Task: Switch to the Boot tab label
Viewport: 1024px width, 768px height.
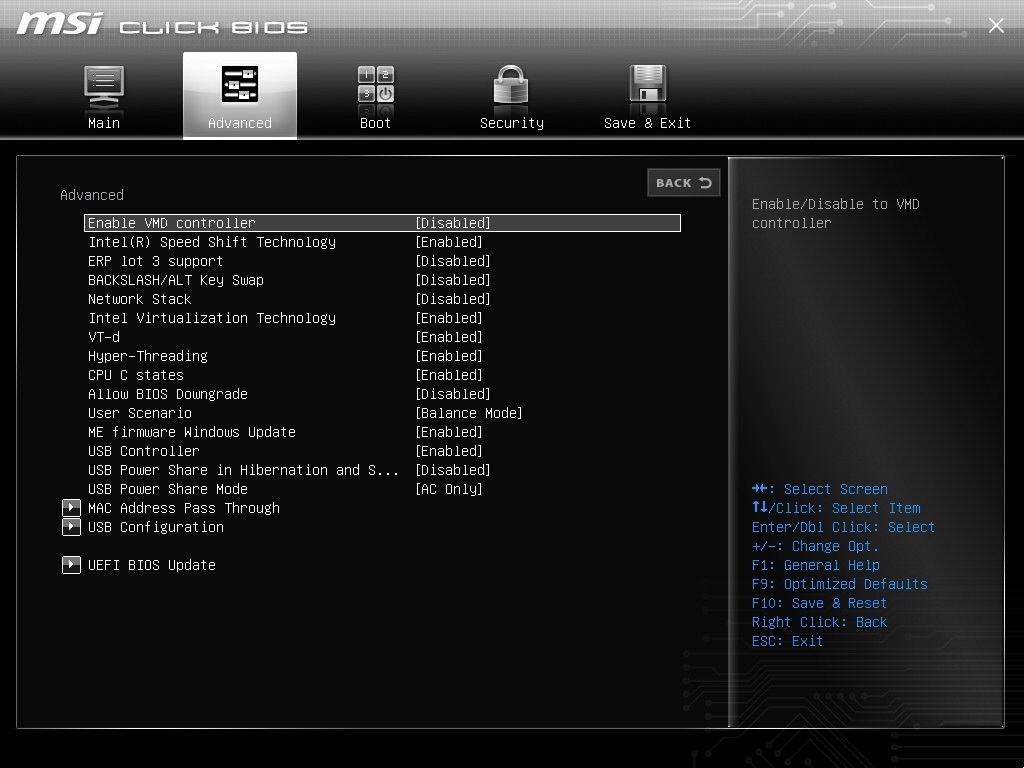Action: [376, 123]
